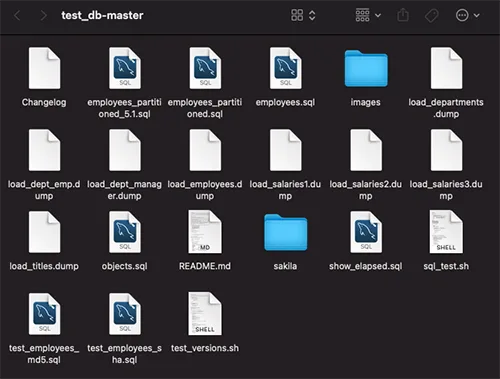Open the group-by options dropdown

368,15
